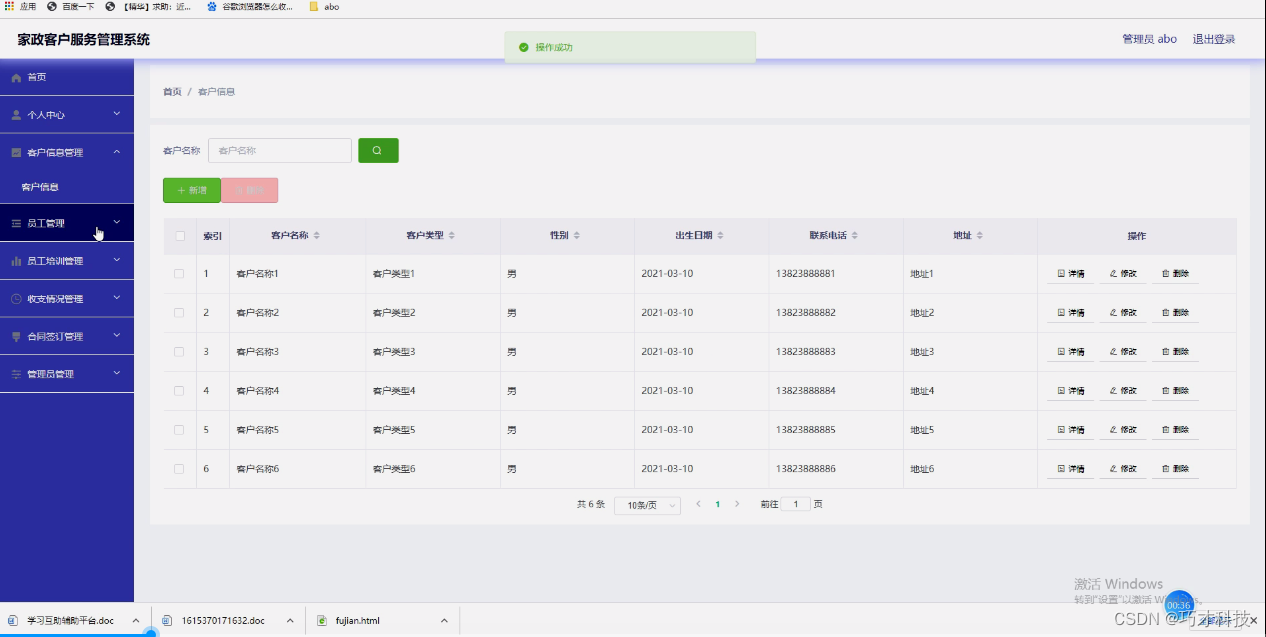This screenshot has height=637, width=1266.
Task: Open the abo bookmark folder
Action: click(x=324, y=6)
